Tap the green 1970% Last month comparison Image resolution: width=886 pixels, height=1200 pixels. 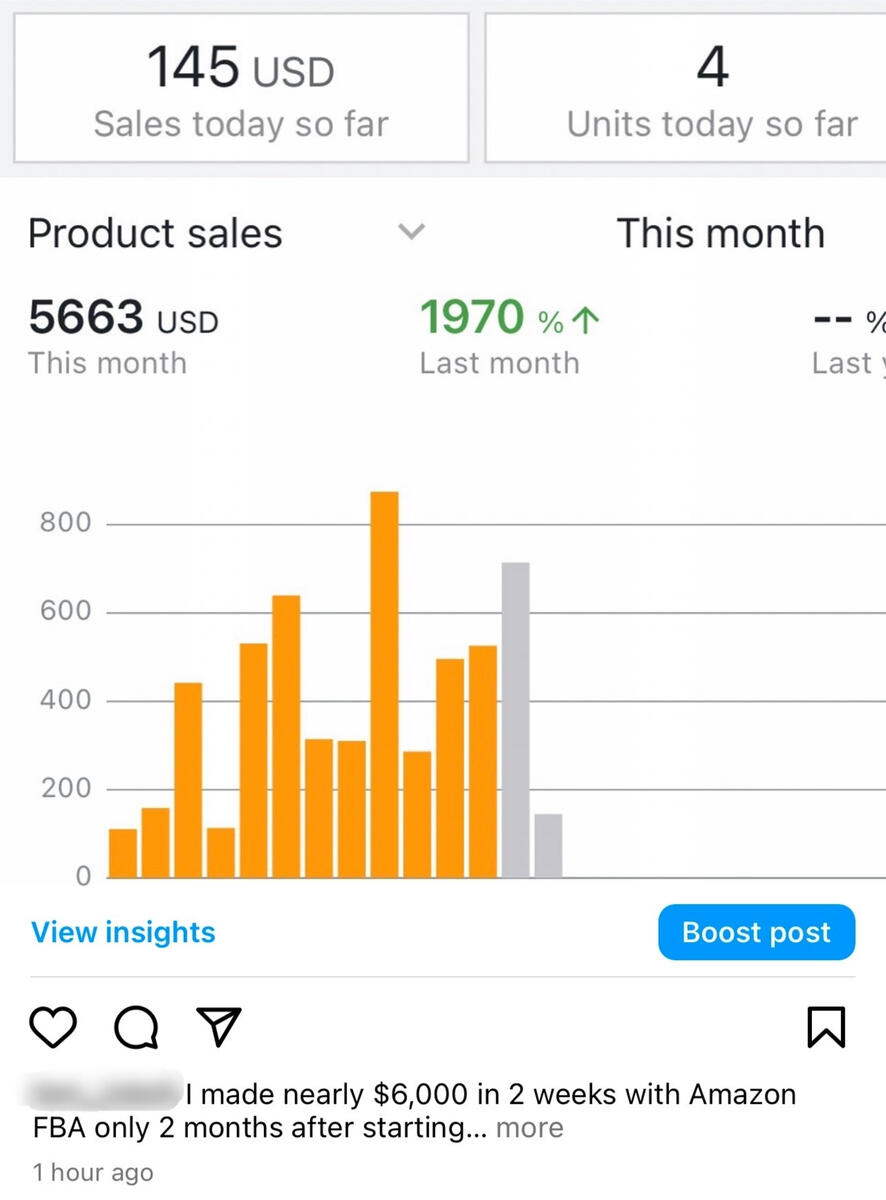coord(499,336)
